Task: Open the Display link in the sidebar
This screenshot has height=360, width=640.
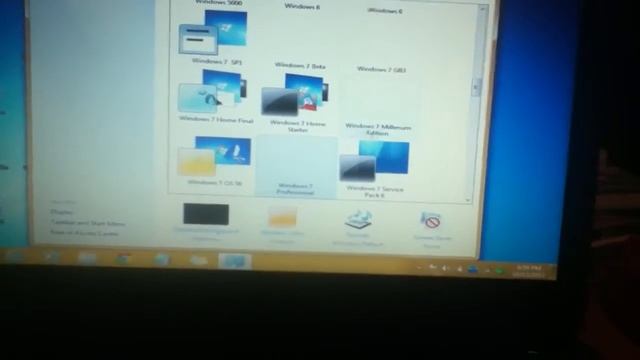Action: coord(61,212)
